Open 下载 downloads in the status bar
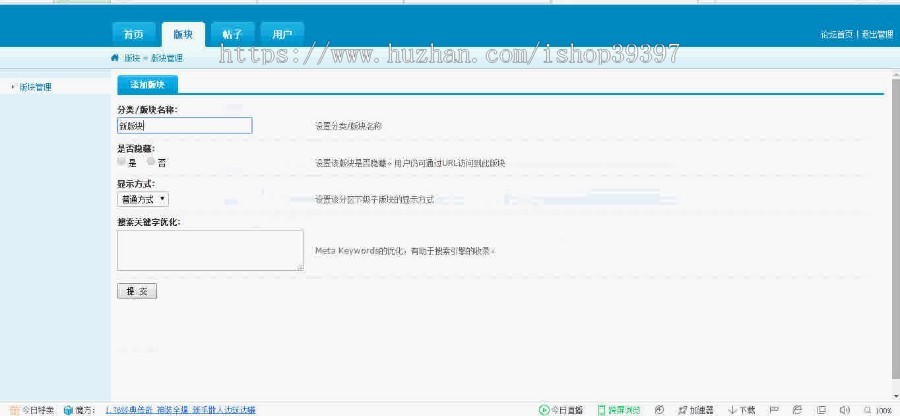Image resolution: width=900 pixels, height=416 pixels. click(x=742, y=410)
